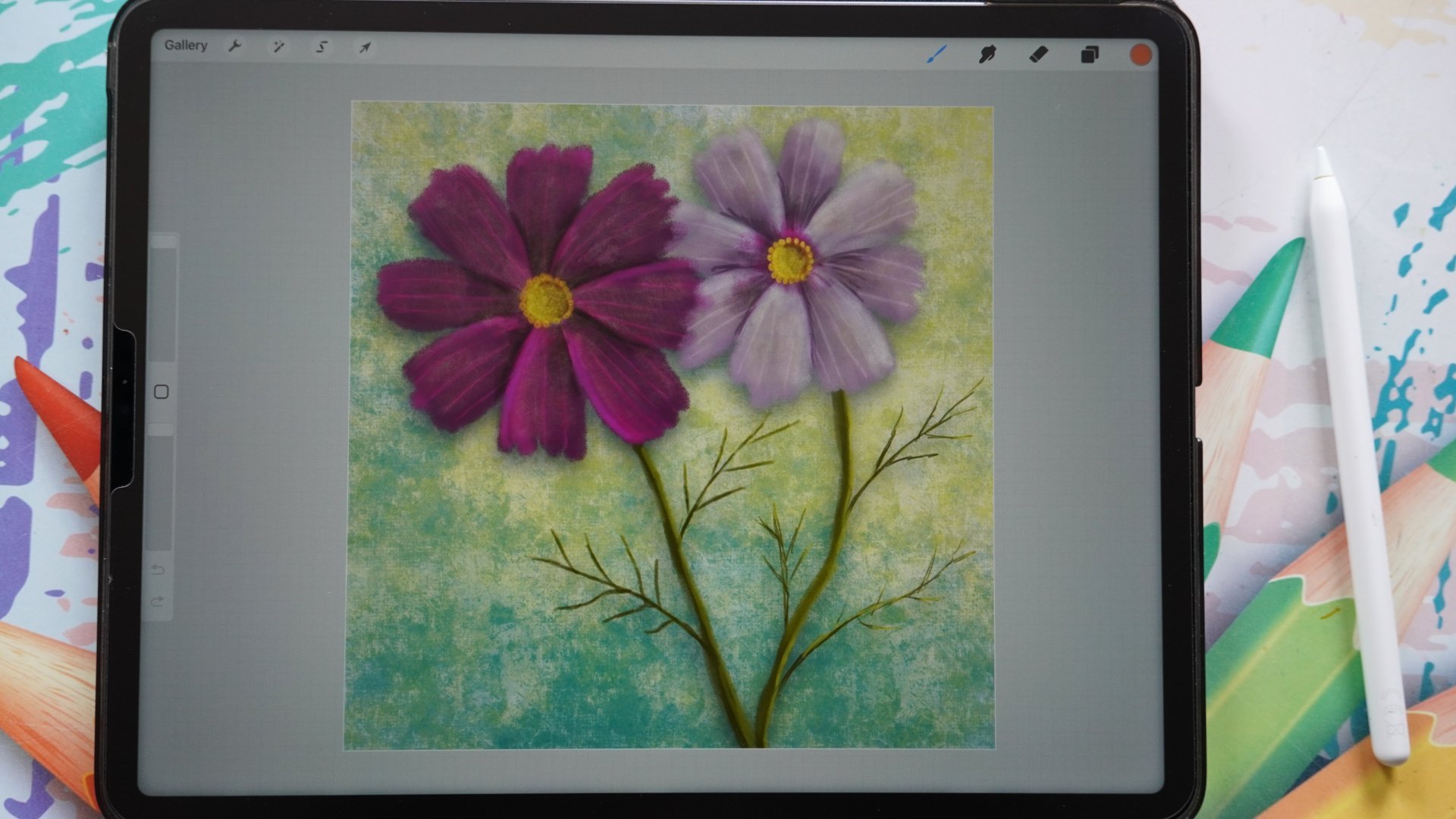Select the Paint brush tool
The image size is (1456, 819).
click(937, 54)
